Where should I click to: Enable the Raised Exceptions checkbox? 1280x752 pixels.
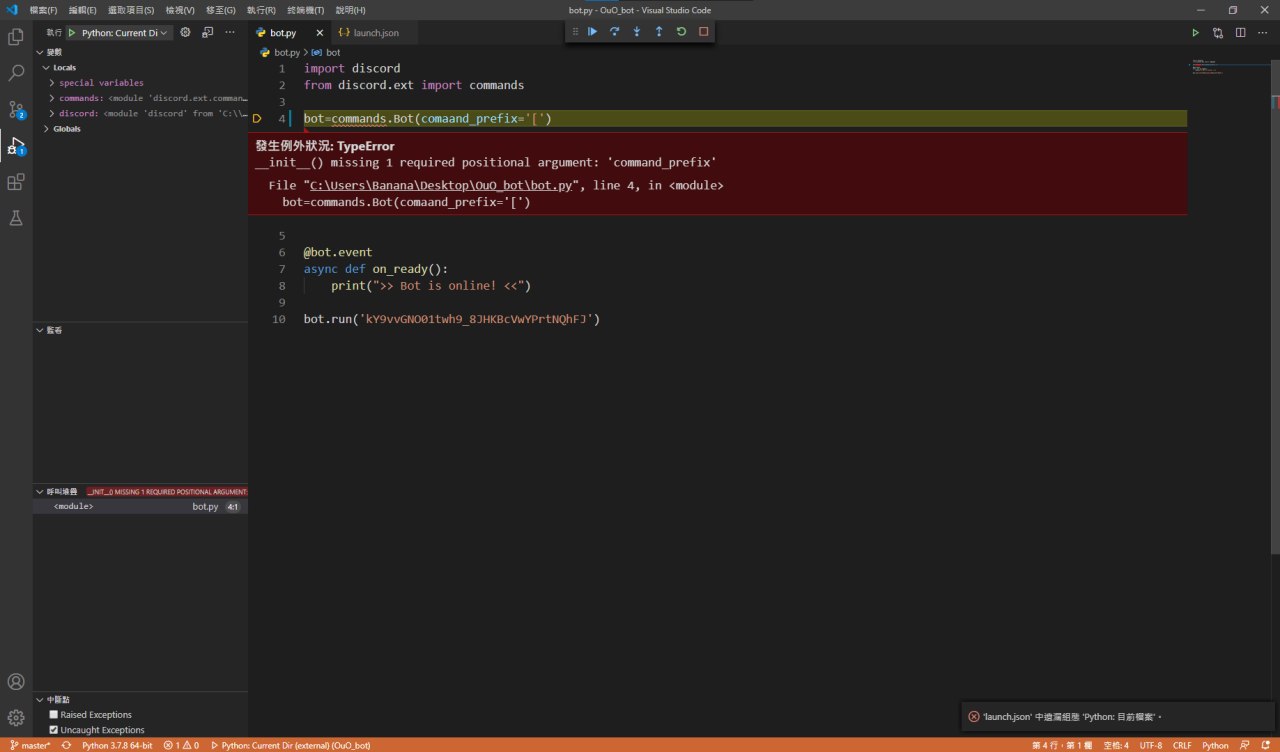click(54, 715)
